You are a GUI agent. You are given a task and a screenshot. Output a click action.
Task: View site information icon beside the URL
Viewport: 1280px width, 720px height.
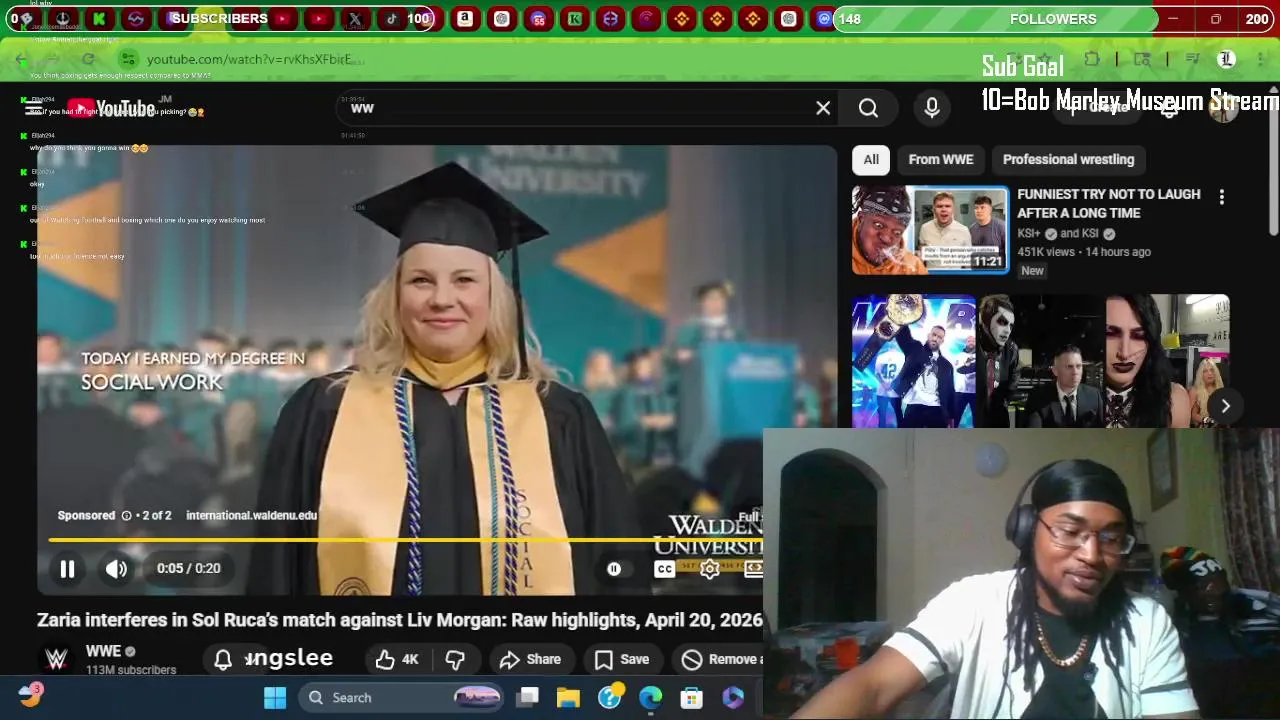click(128, 59)
